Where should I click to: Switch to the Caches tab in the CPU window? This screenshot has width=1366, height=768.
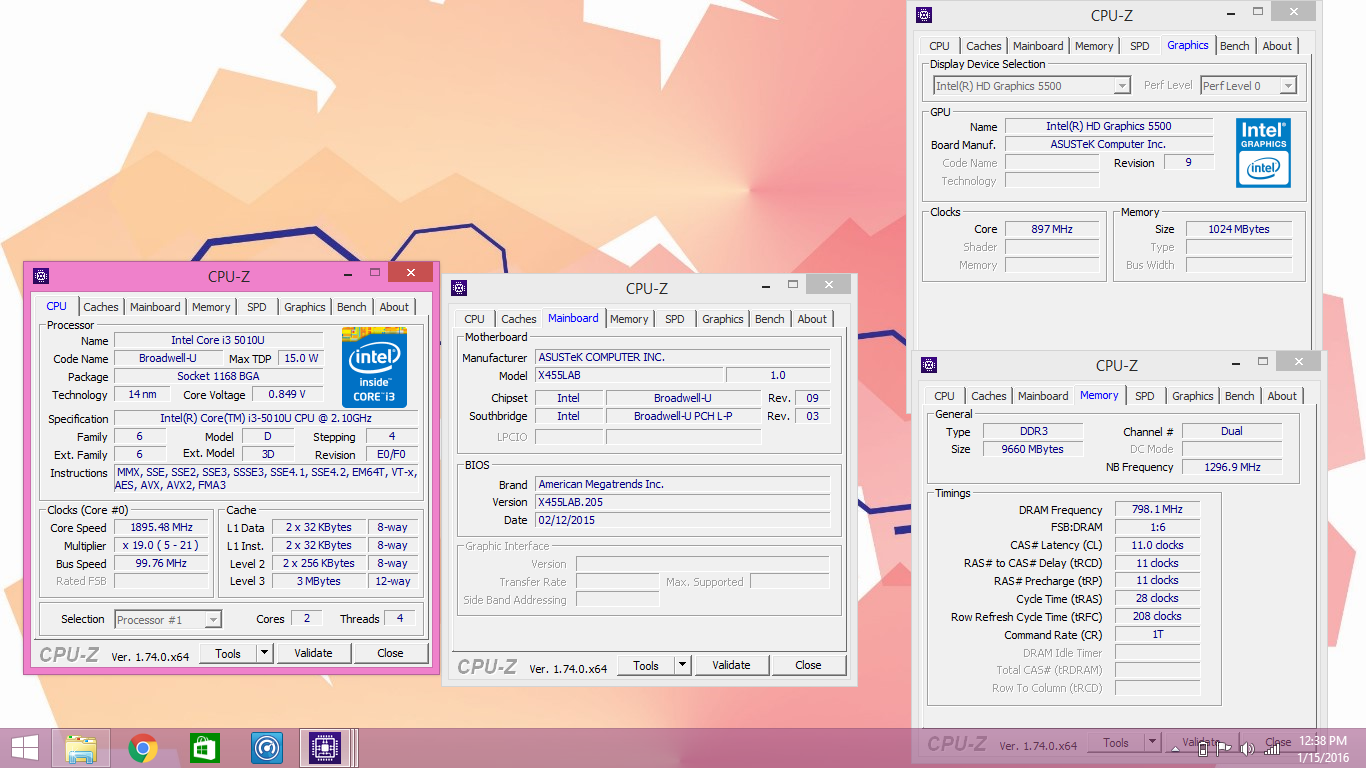(101, 307)
